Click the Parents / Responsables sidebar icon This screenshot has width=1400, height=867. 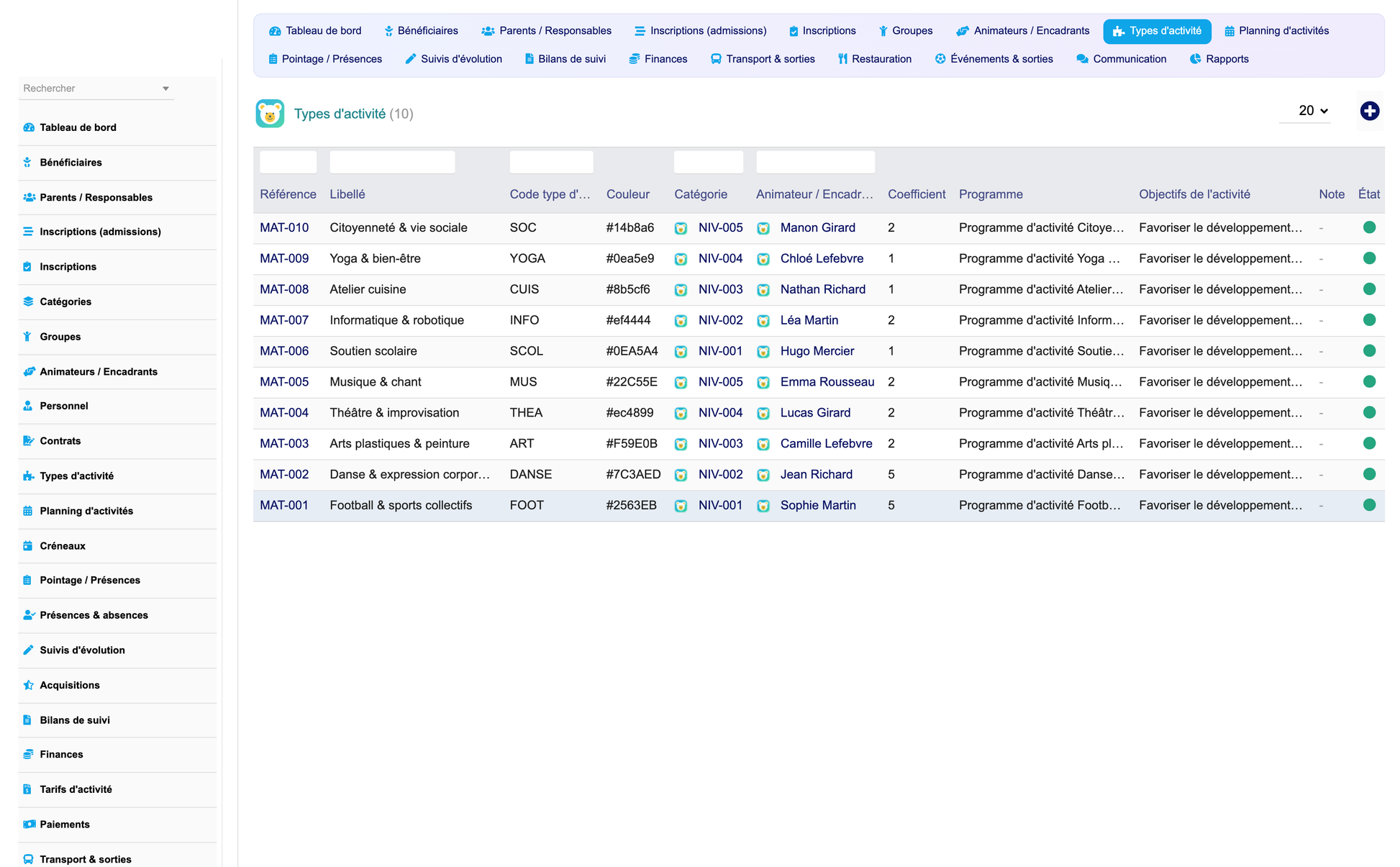29,197
